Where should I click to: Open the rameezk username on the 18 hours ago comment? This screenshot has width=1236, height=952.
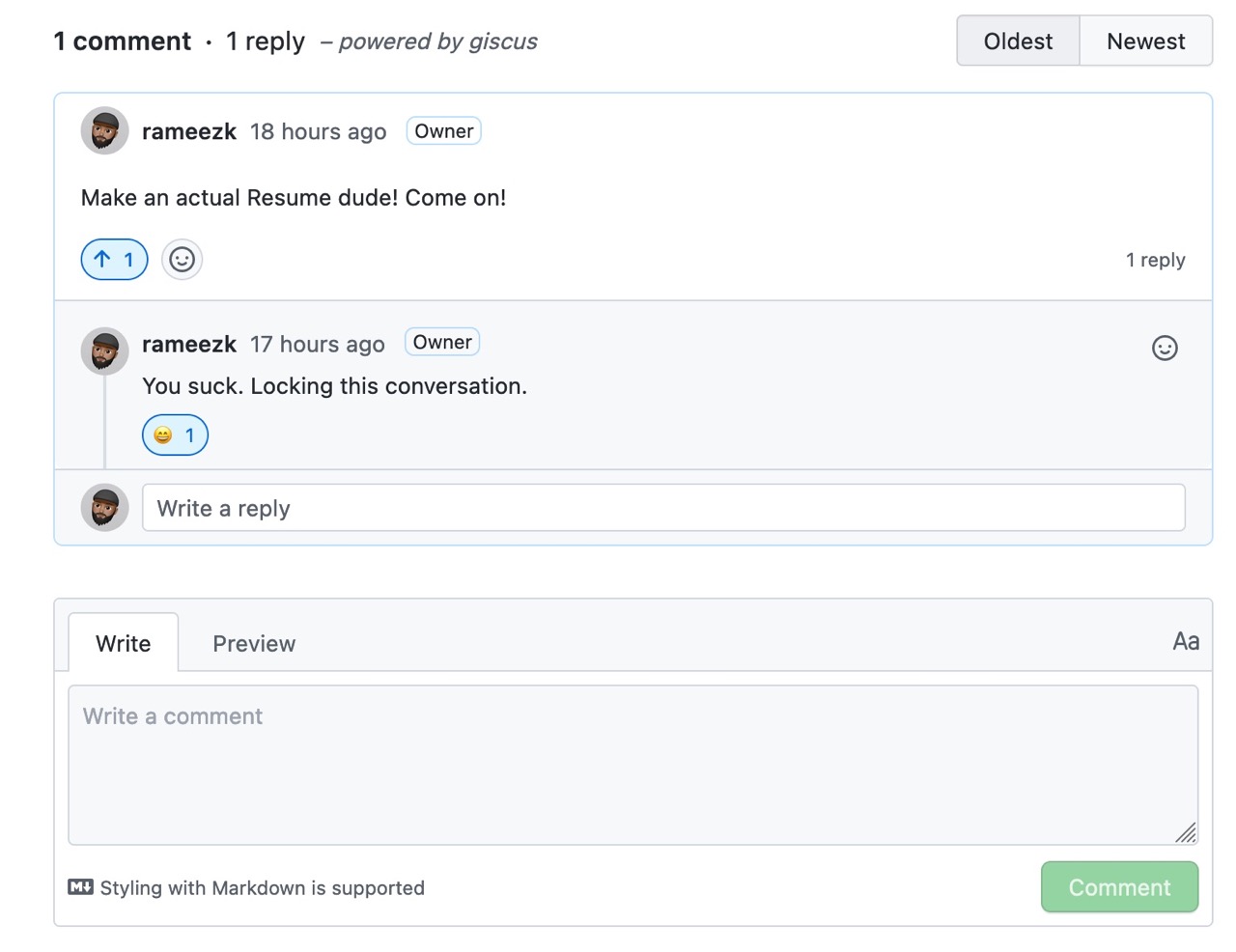pos(189,131)
